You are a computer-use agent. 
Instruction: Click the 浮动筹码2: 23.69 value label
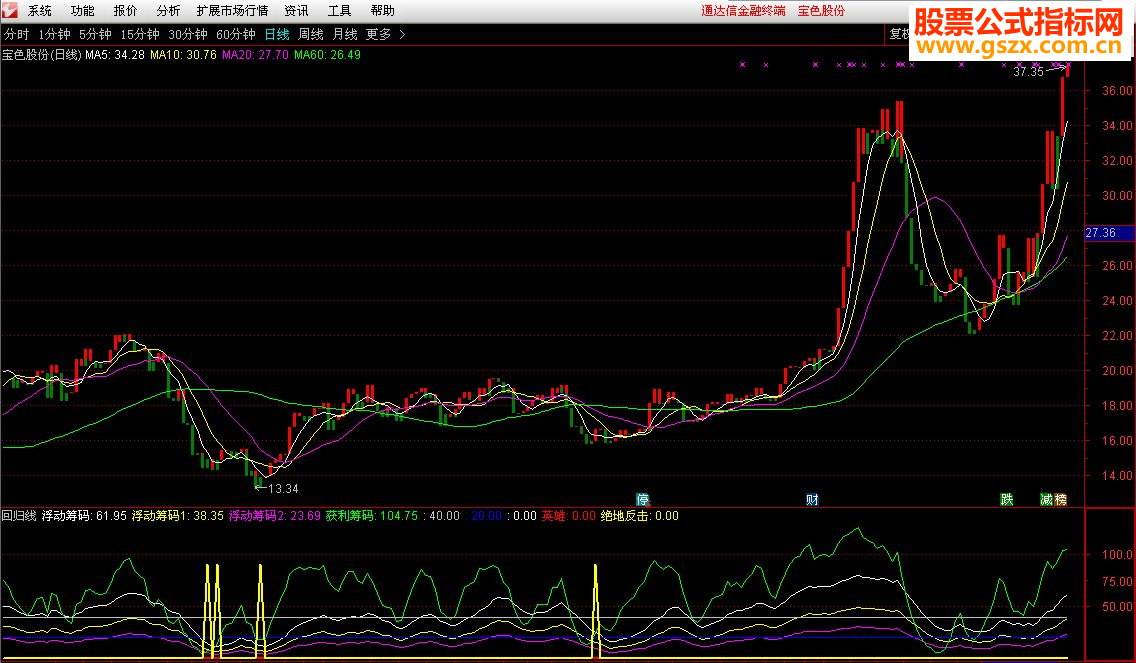(275, 516)
